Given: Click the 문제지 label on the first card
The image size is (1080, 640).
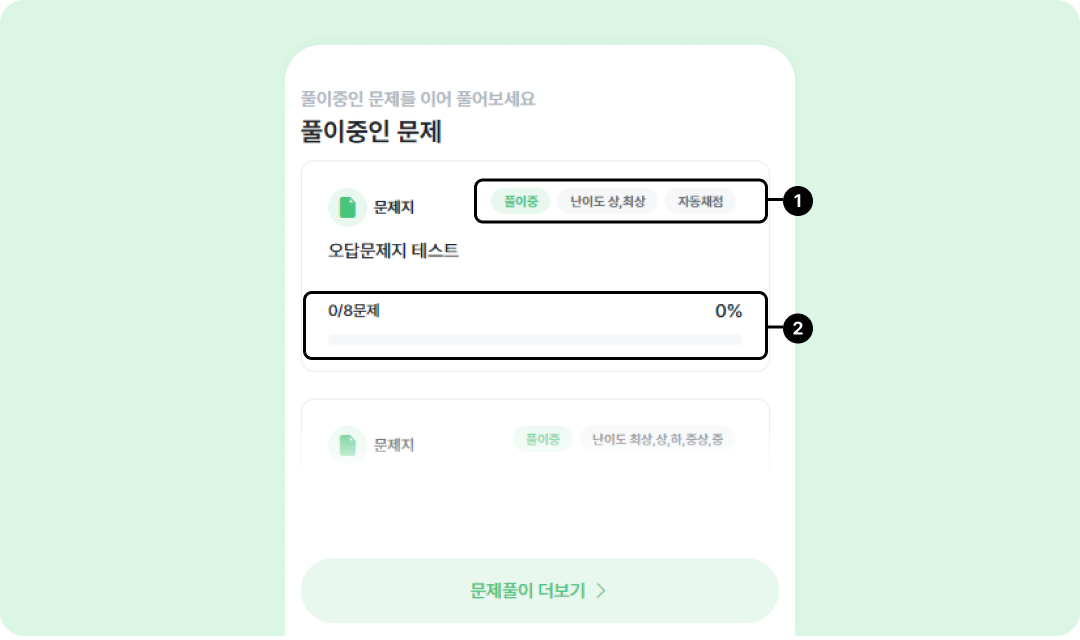Looking at the screenshot, I should point(394,207).
